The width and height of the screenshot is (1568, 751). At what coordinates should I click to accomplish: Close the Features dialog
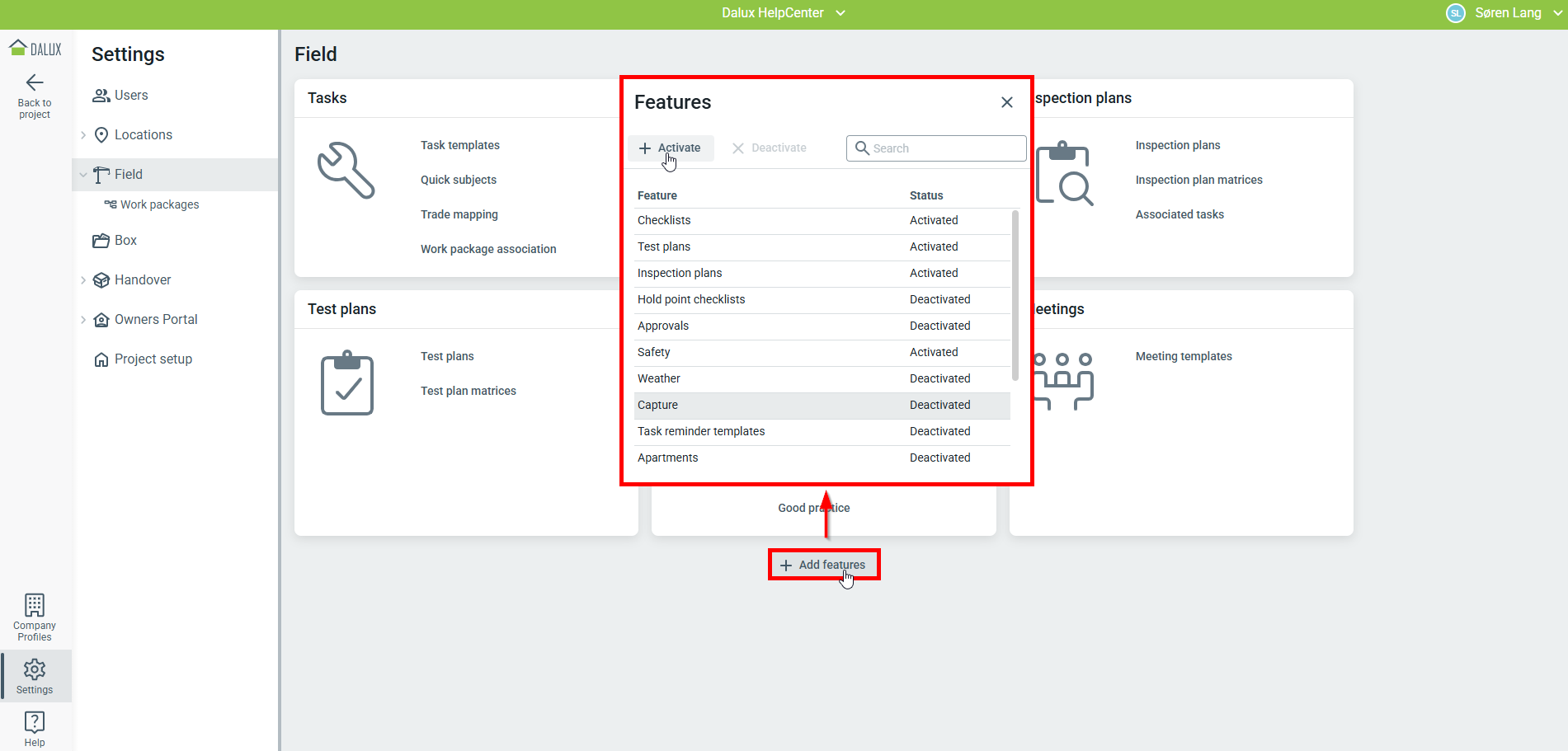click(x=1007, y=102)
